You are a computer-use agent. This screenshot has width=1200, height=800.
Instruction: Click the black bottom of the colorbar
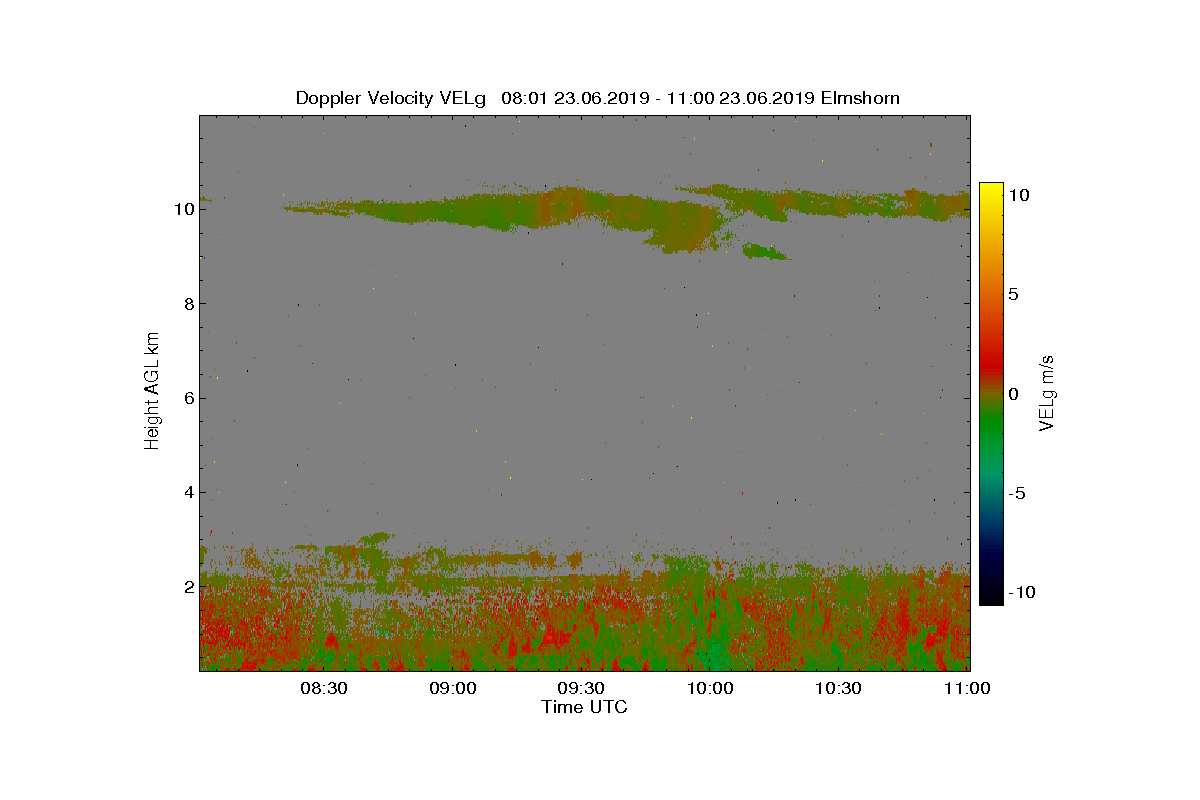pos(991,597)
